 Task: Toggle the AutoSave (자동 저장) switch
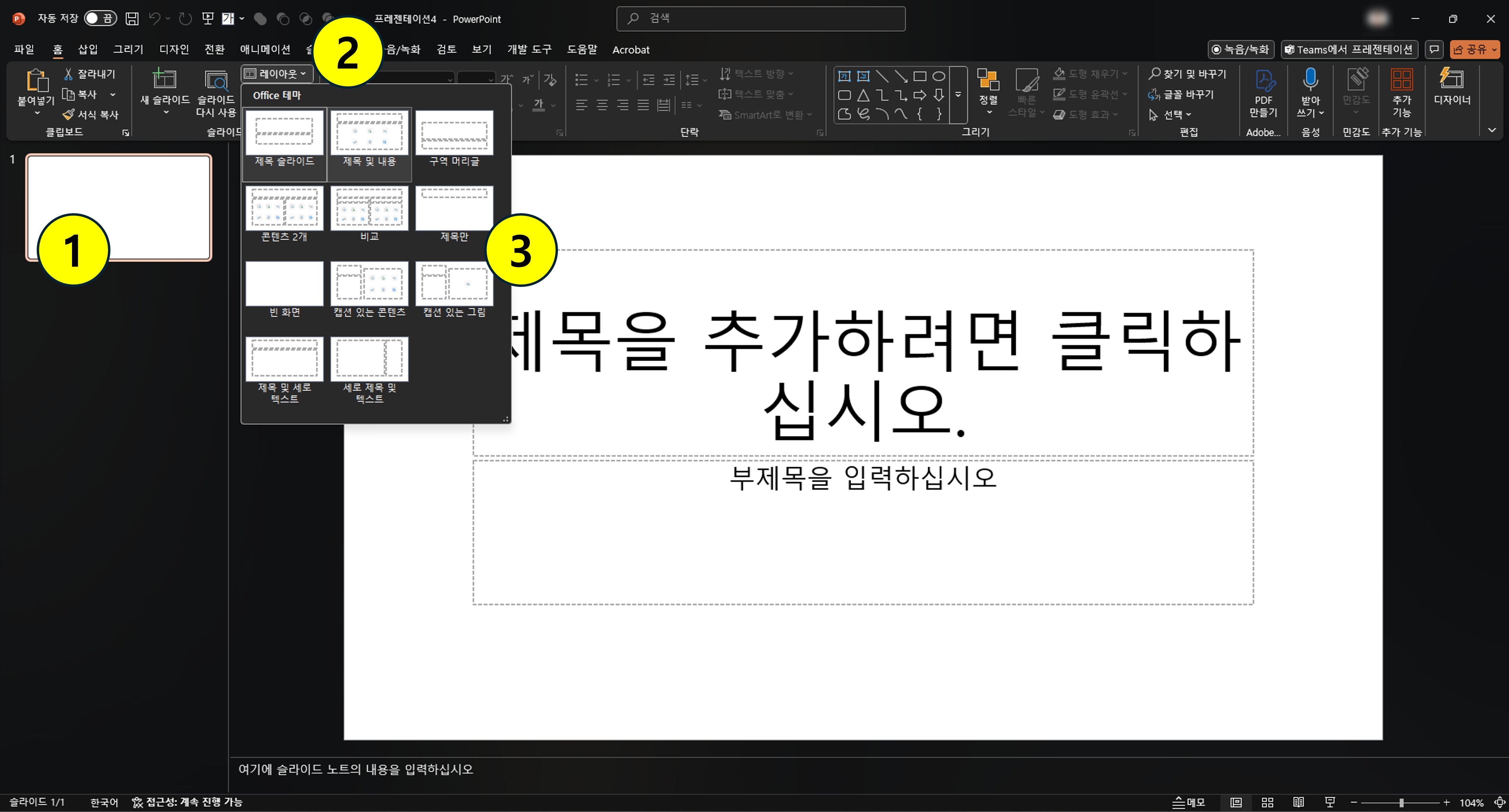[100, 19]
